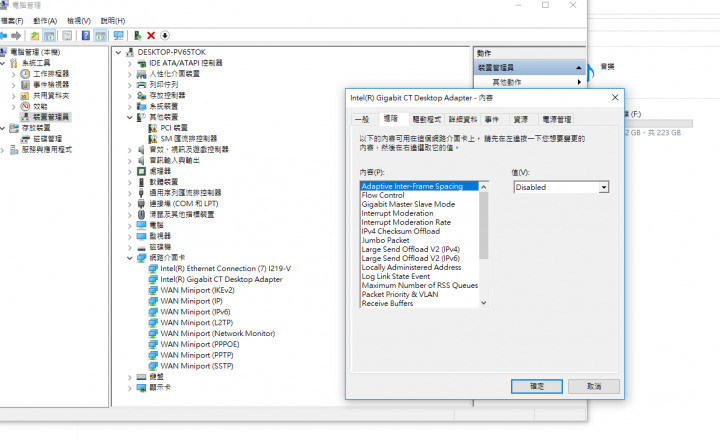
Task: Switch to the 一般 tab
Action: [362, 119]
